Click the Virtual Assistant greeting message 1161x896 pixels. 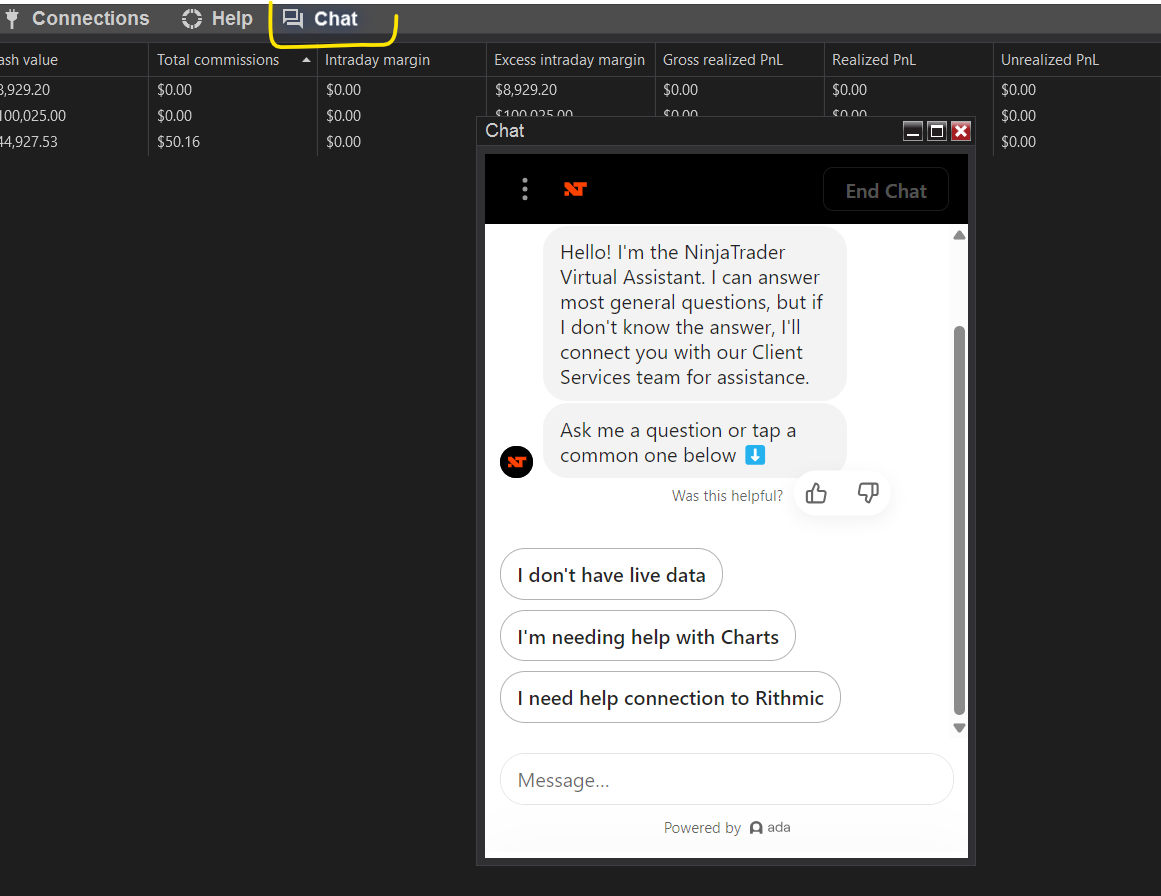pos(695,314)
